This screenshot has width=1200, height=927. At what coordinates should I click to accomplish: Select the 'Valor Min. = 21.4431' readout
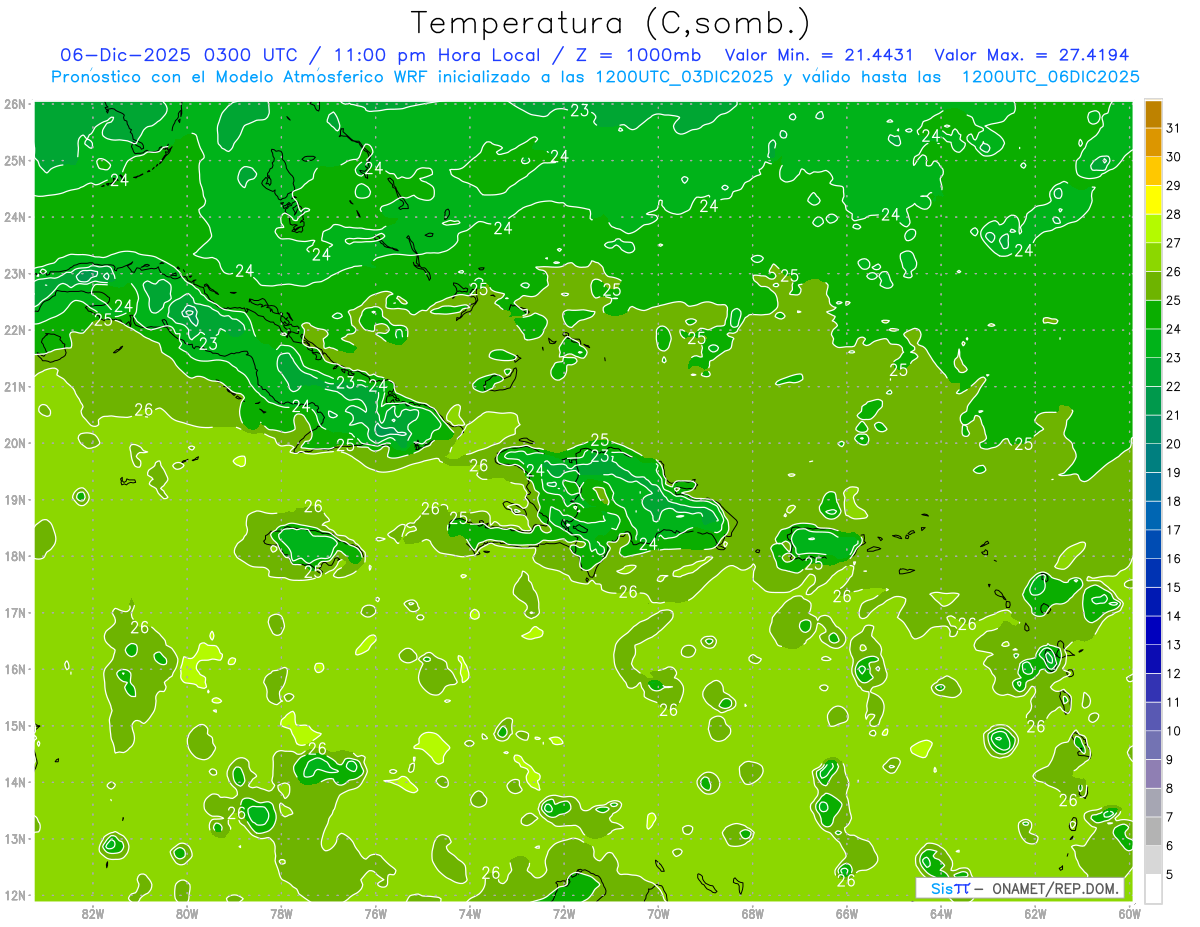coord(820,55)
